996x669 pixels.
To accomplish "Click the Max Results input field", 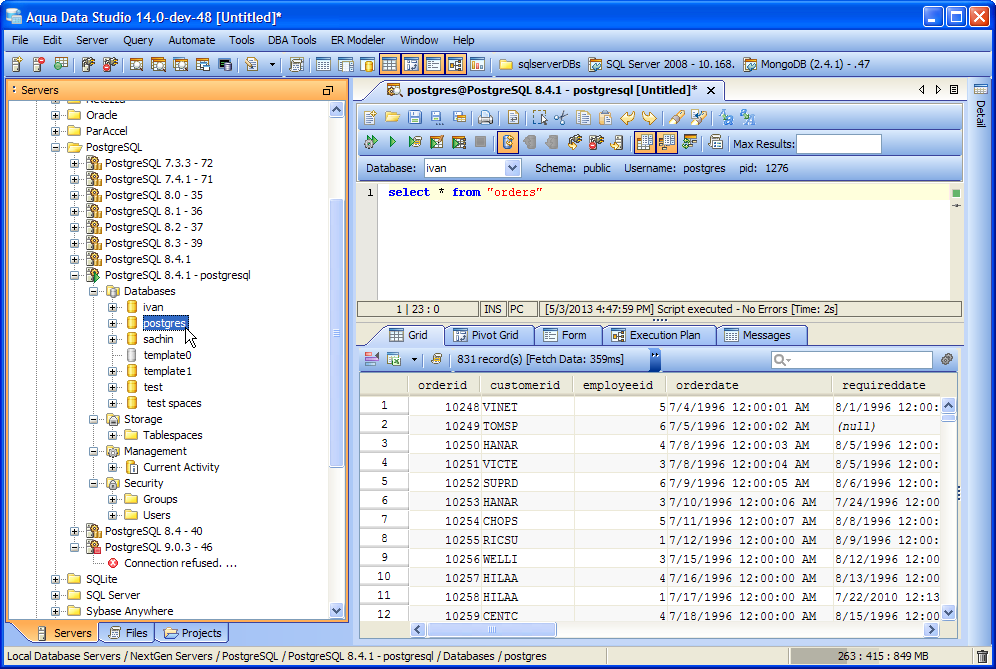I will [x=838, y=144].
